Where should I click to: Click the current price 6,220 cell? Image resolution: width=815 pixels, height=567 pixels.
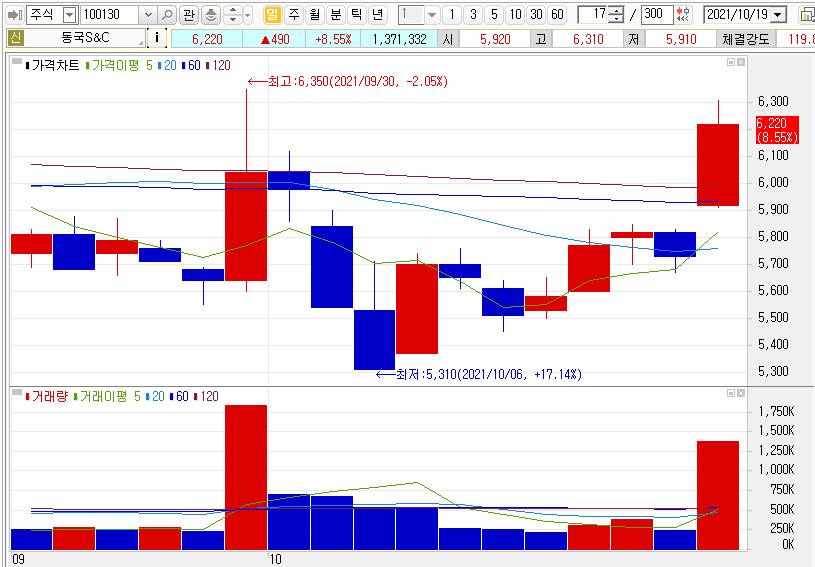(x=207, y=39)
